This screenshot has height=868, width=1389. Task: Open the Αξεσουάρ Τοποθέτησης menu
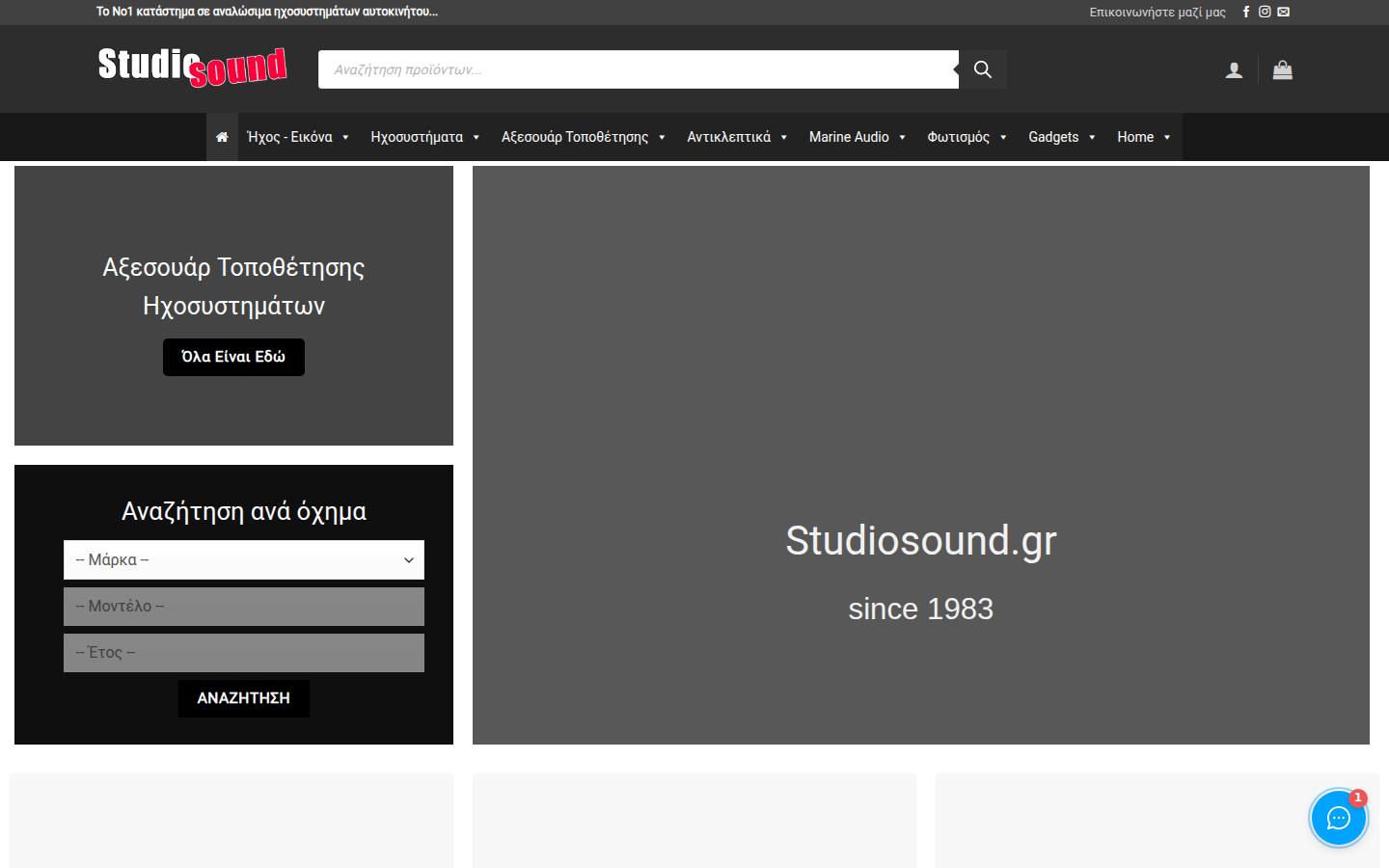click(x=584, y=137)
